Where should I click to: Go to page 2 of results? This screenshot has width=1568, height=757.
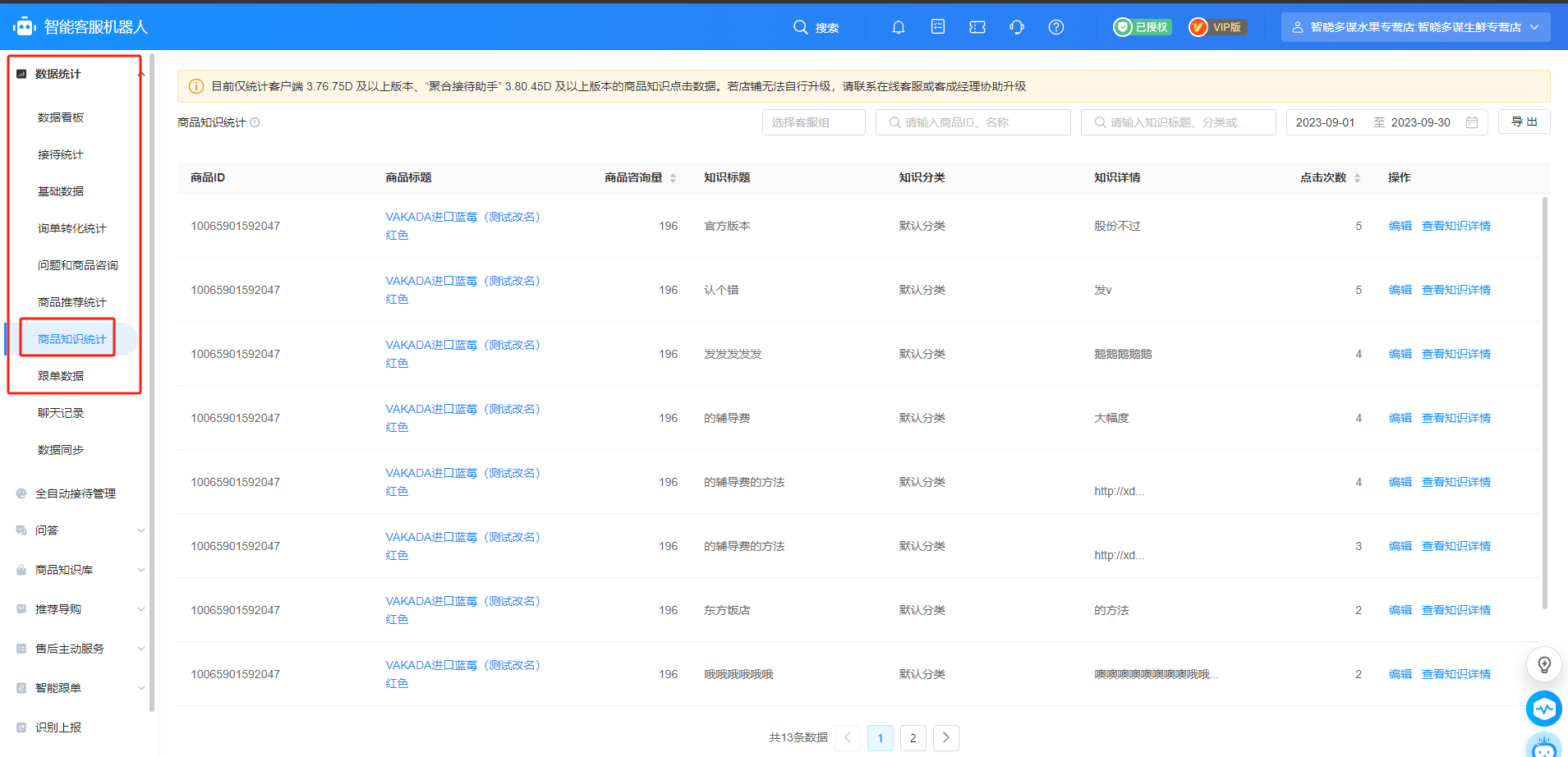[x=913, y=737]
